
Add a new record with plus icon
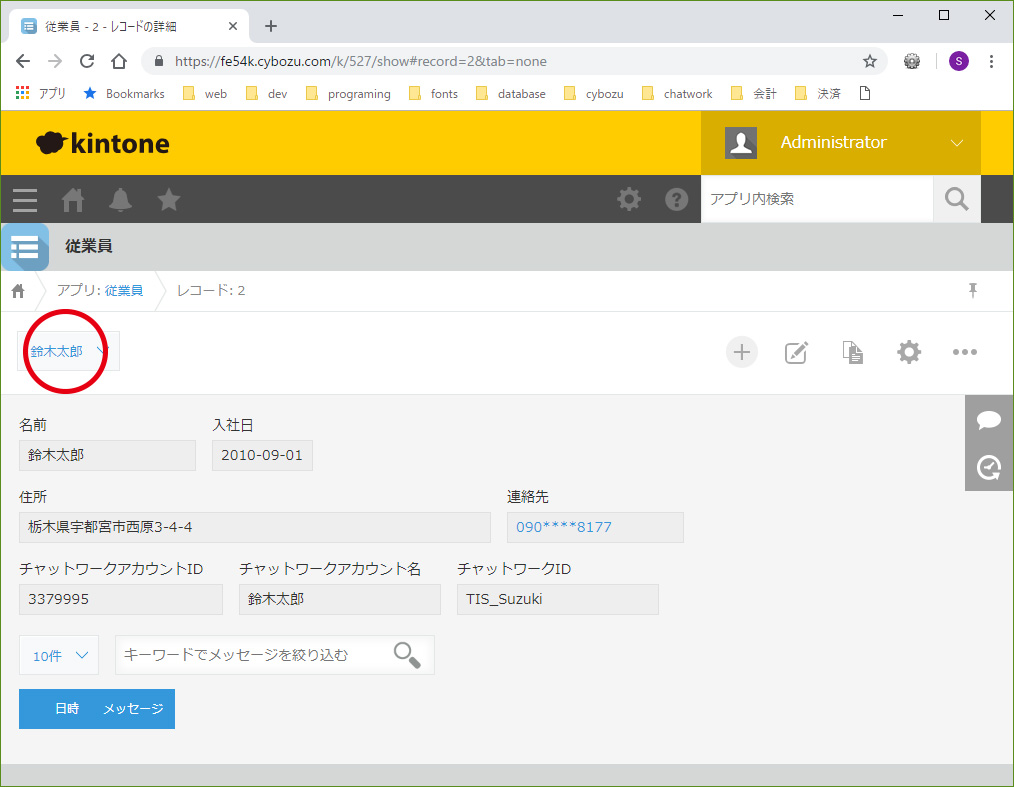point(742,352)
